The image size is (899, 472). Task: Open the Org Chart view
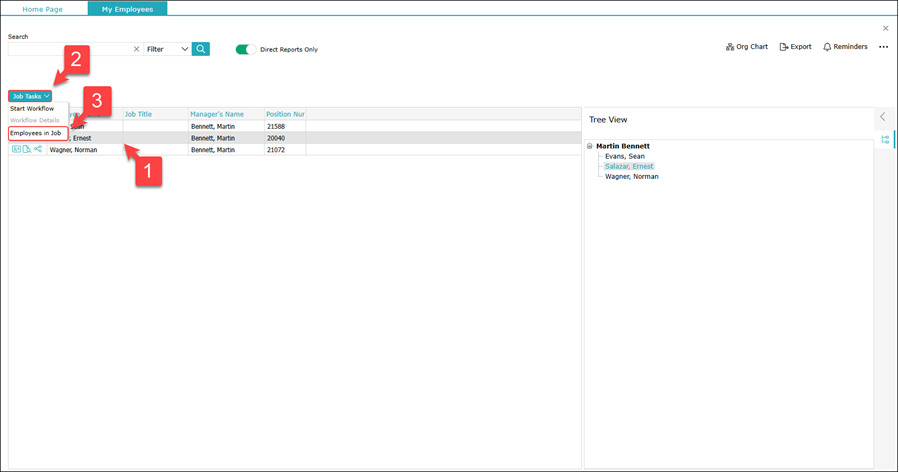(746, 47)
